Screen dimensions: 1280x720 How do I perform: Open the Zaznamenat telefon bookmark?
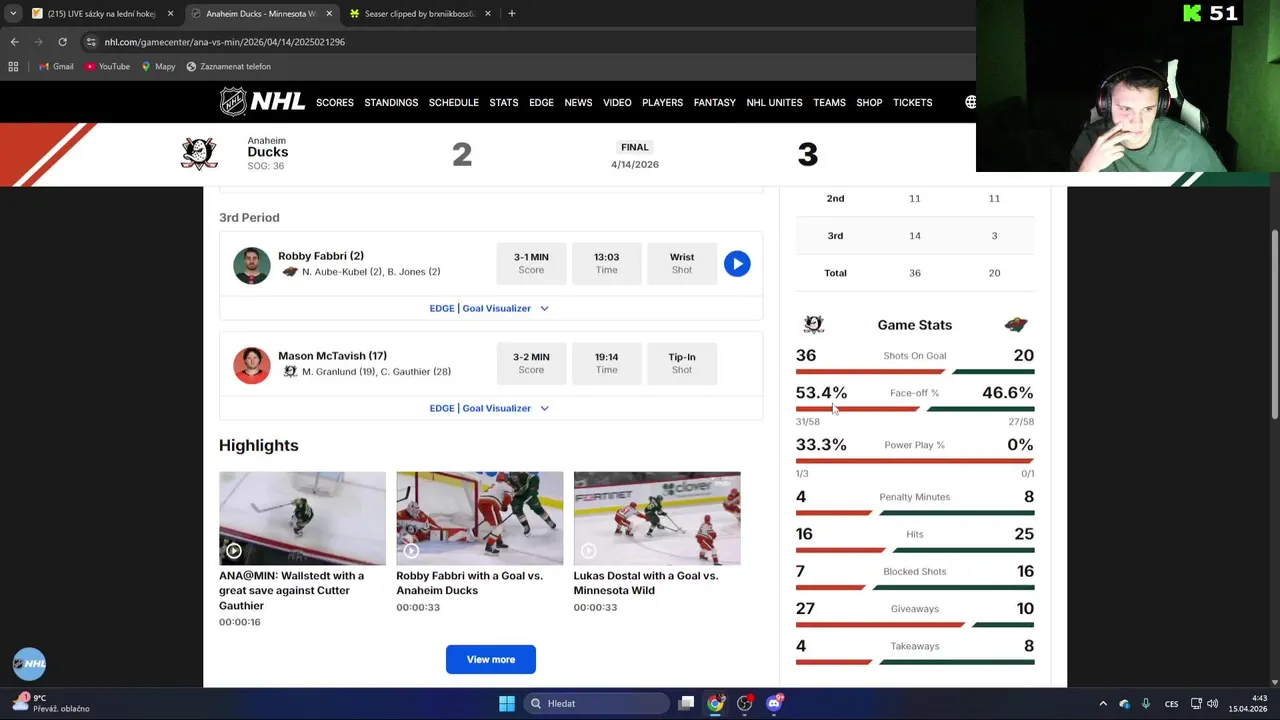tap(228, 66)
